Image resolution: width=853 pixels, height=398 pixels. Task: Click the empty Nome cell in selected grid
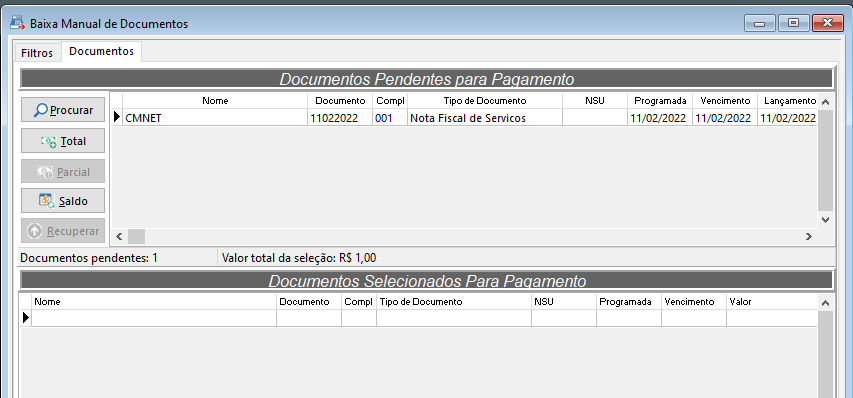154,318
